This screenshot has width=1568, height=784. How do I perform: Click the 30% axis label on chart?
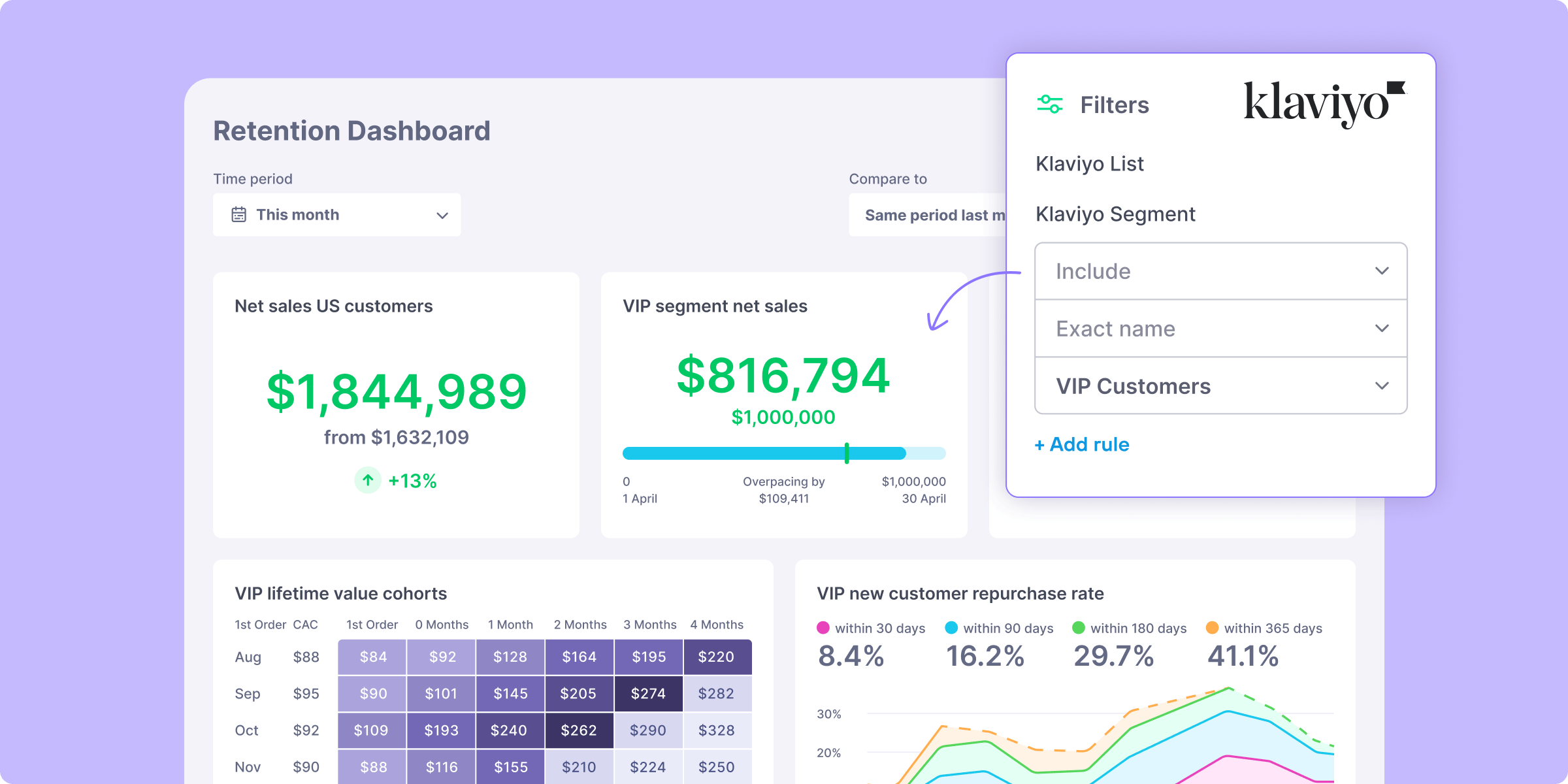829,714
